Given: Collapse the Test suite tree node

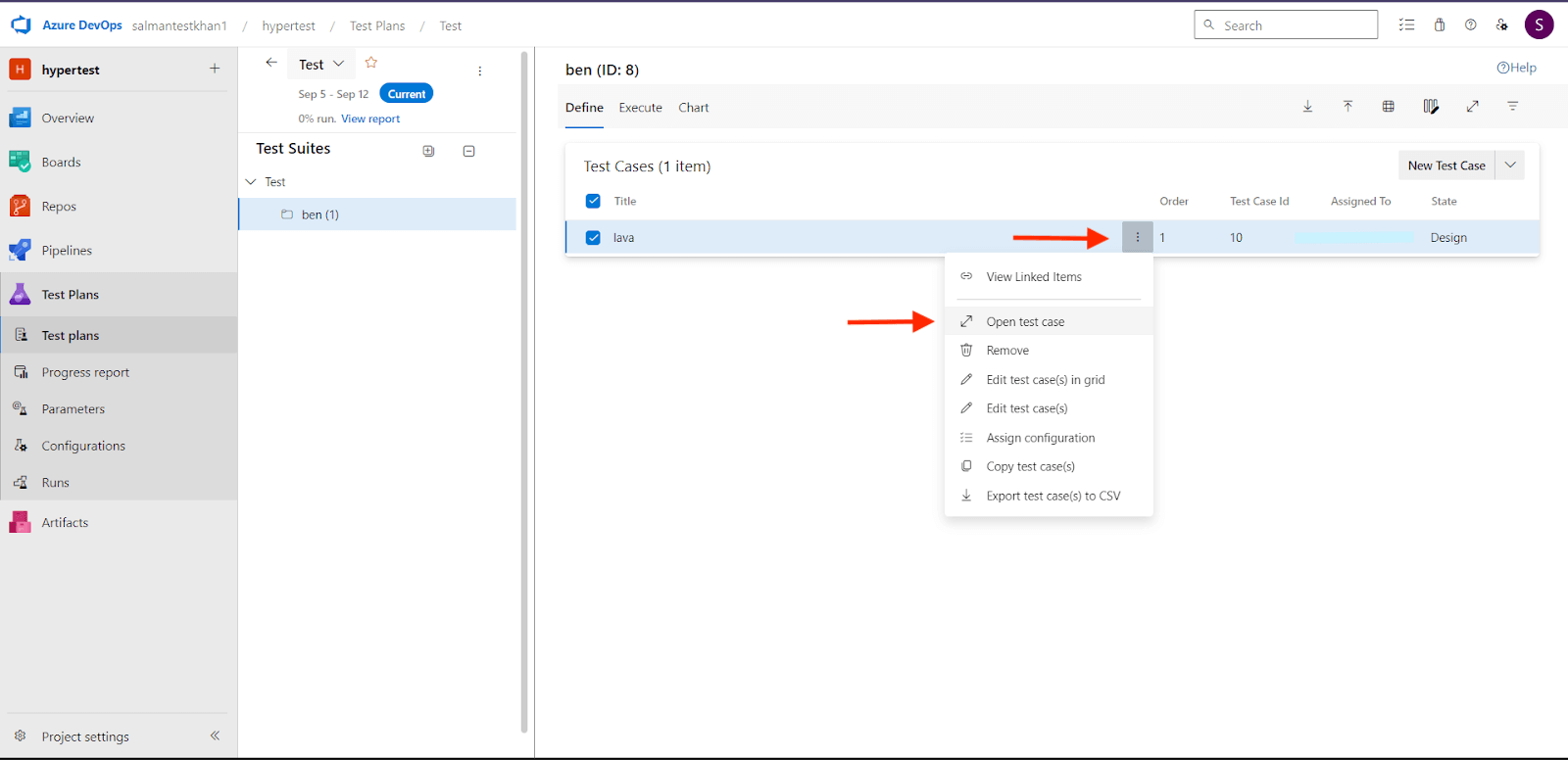Looking at the screenshot, I should pyautogui.click(x=251, y=182).
